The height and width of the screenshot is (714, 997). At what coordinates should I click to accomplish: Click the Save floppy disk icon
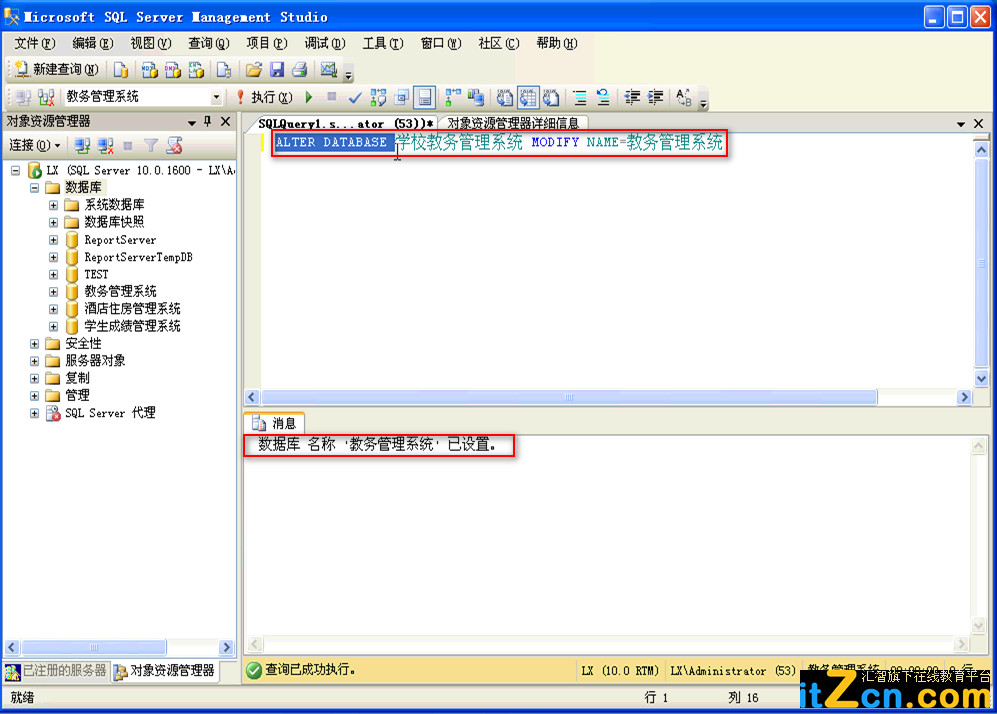click(277, 69)
